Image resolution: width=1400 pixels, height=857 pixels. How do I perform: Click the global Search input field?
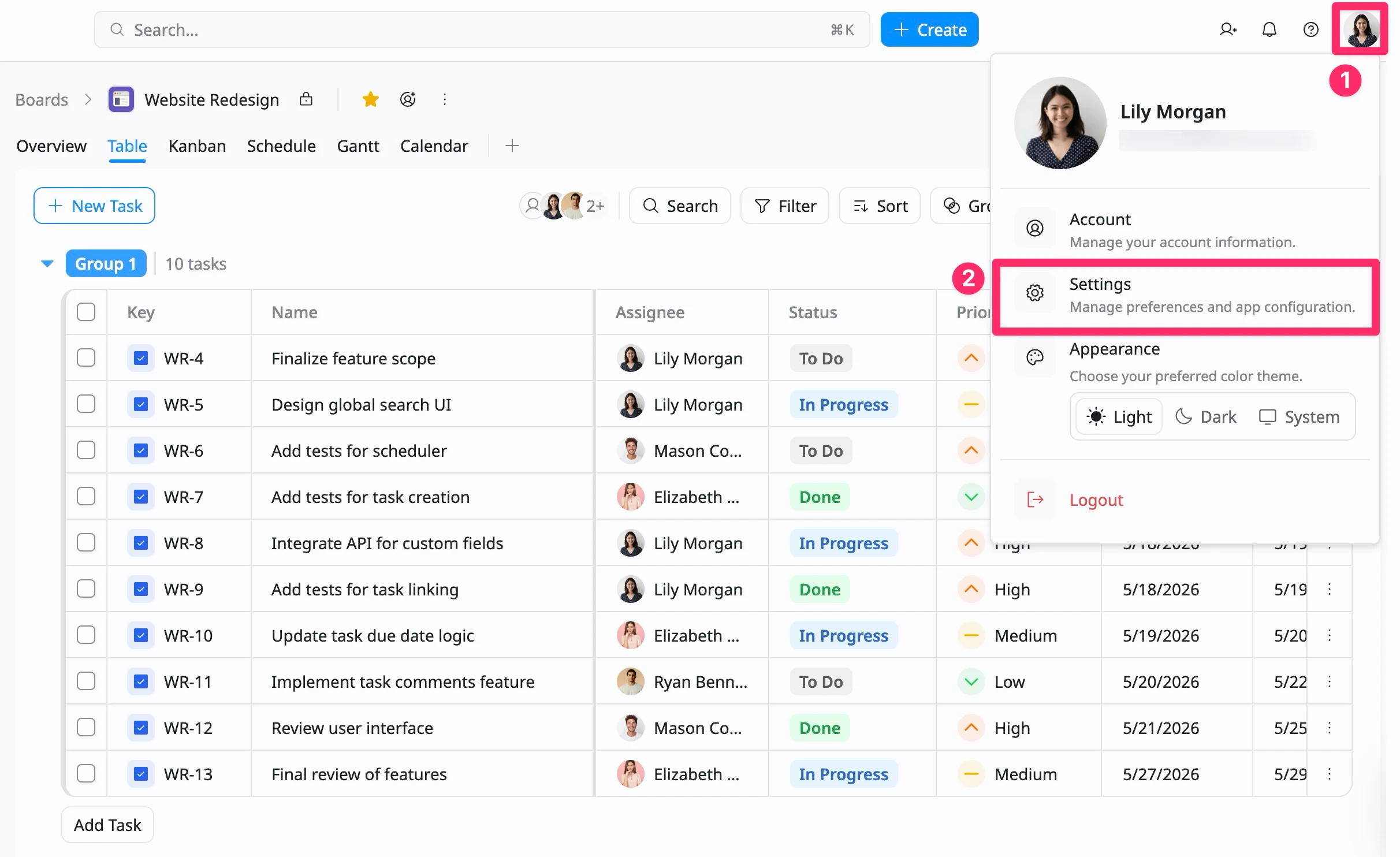(482, 29)
